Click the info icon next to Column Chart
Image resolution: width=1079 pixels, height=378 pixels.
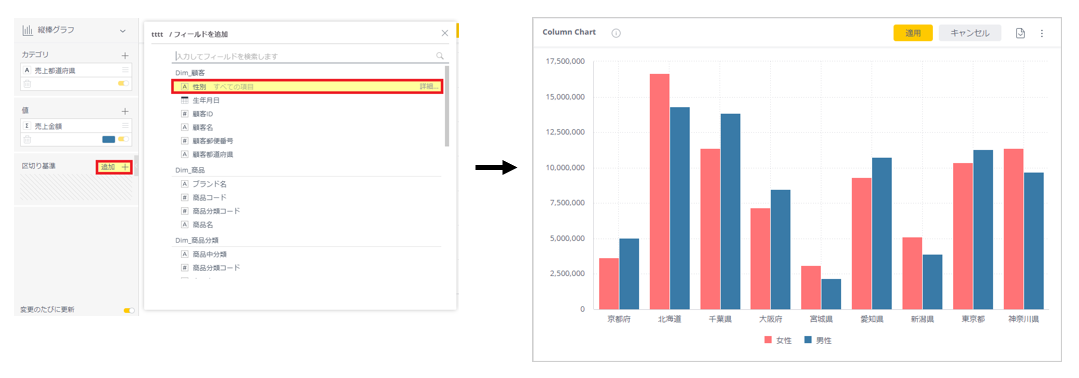[616, 33]
